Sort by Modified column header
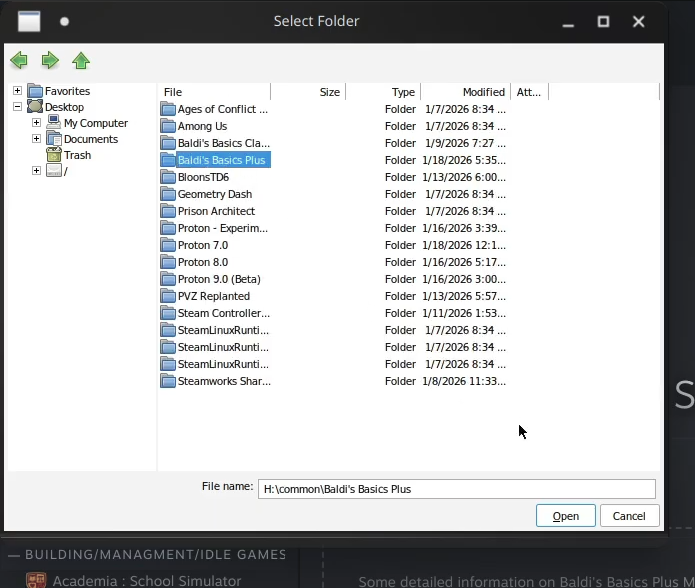Viewport: 695px width, 588px height. coord(466,92)
